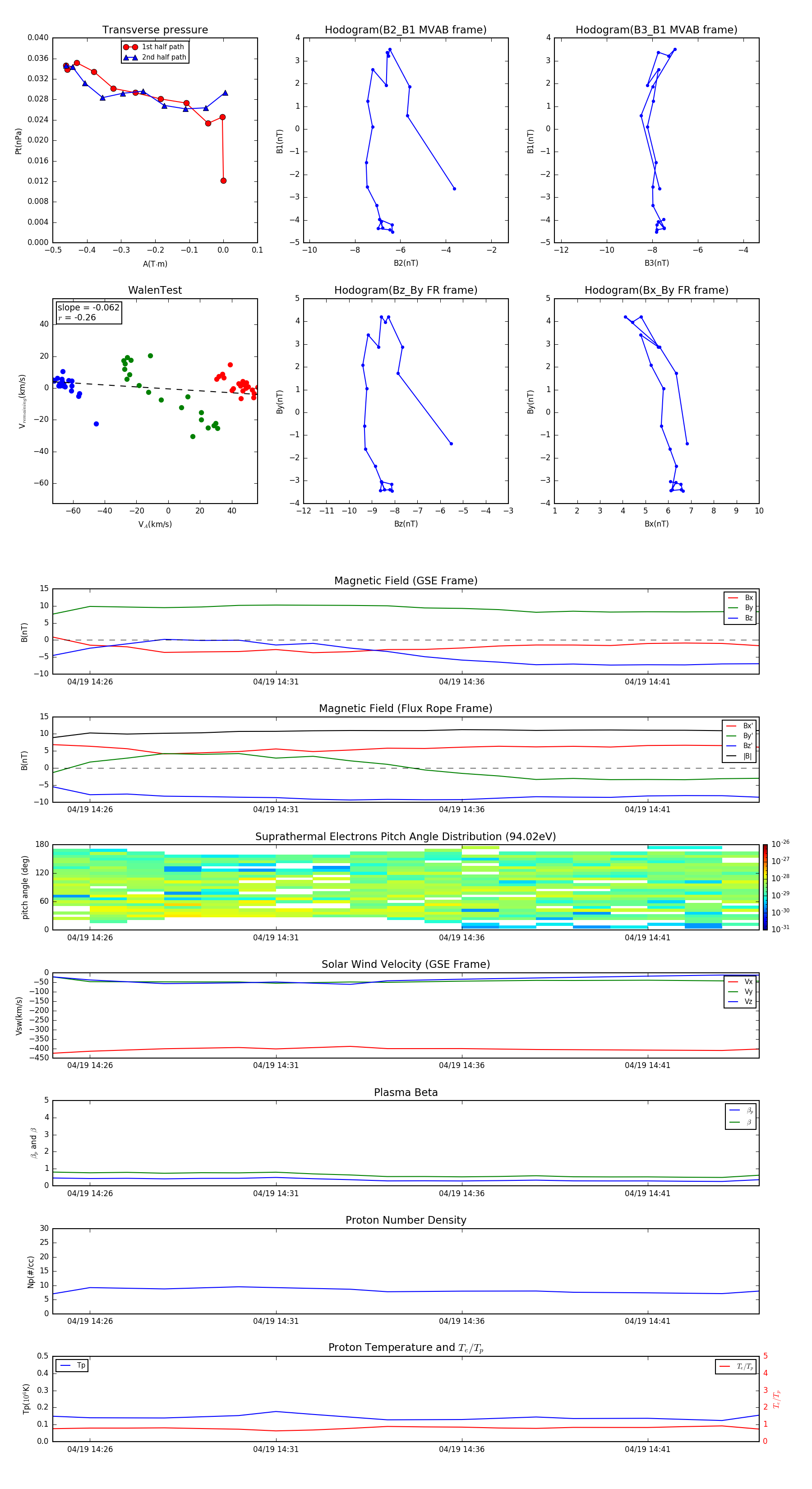Viewport: 812px width, 1489px height.
Task: Click the "By" legend entry in GSE plot
Action: click(740, 607)
